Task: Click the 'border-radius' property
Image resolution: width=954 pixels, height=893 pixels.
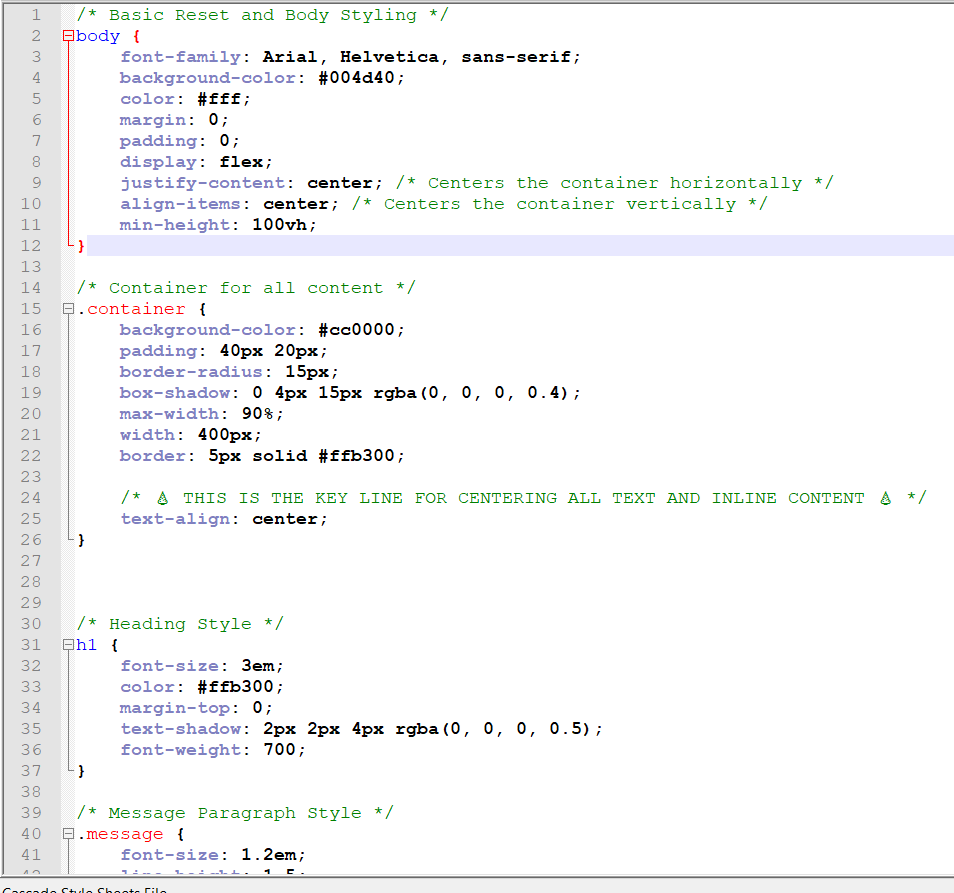Action: pyautogui.click(x=192, y=372)
